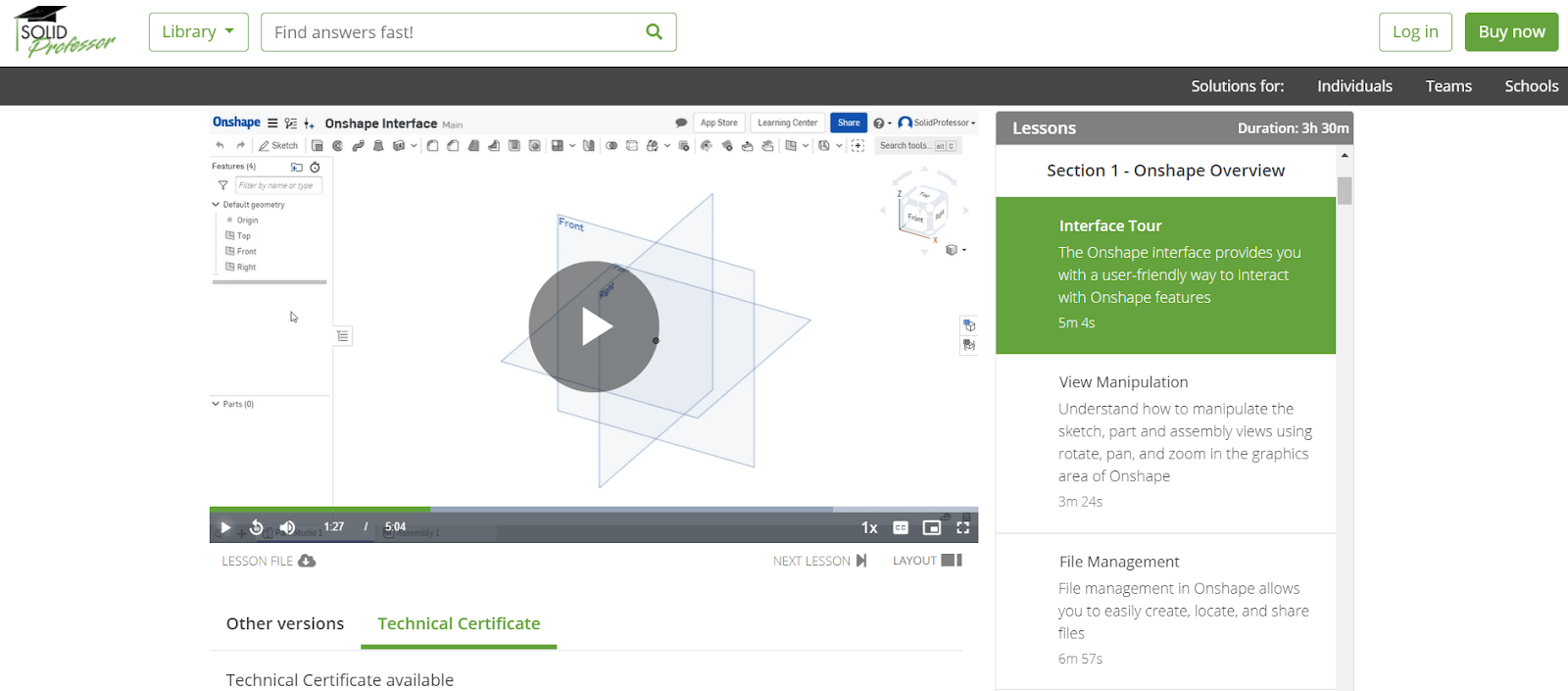Screen dimensions: 1568x691
Task: Seek along the video progress bar
Action: point(594,509)
